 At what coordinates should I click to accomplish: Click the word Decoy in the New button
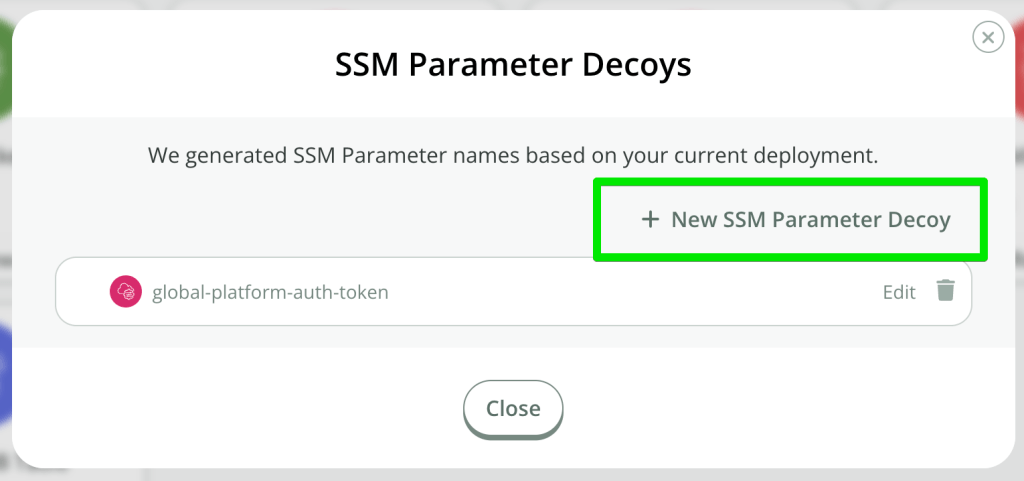(x=919, y=220)
